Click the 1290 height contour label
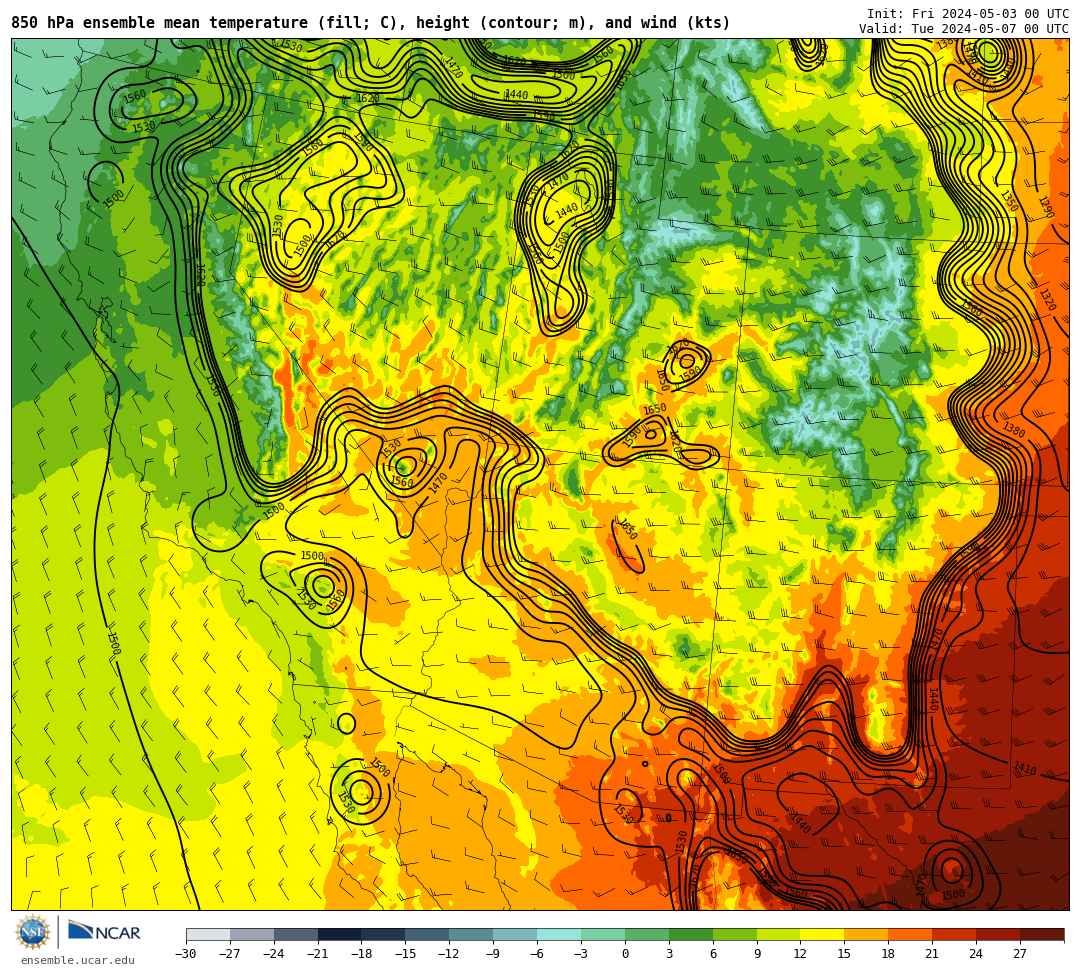 click(x=1046, y=207)
